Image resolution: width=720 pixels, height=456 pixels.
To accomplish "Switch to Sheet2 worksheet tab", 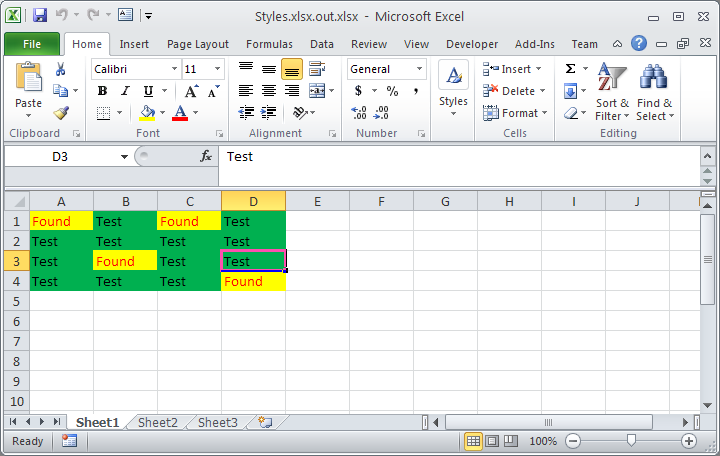I will pyautogui.click(x=157, y=423).
